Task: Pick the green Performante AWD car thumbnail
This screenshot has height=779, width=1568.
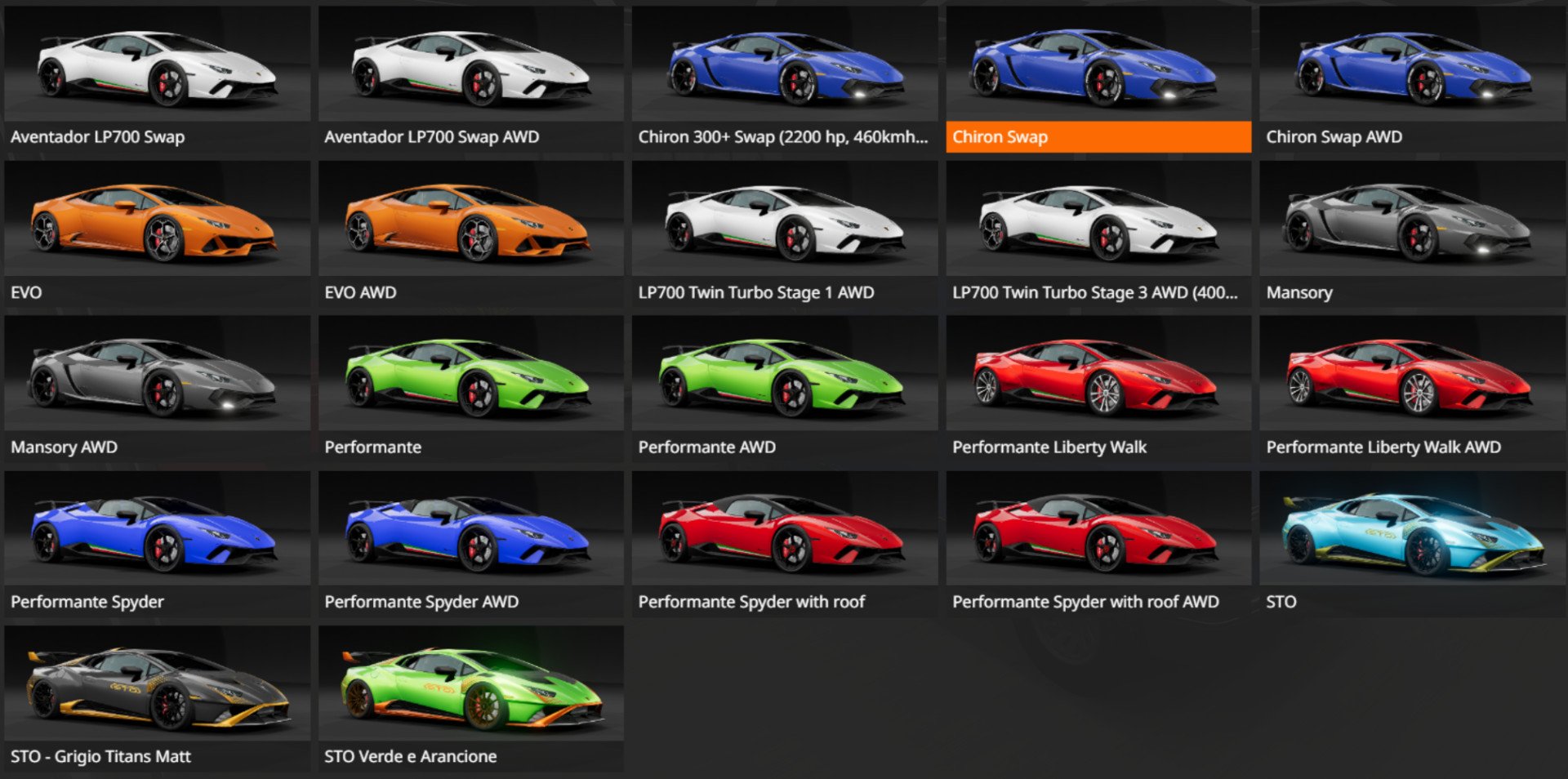Action: 784,374
